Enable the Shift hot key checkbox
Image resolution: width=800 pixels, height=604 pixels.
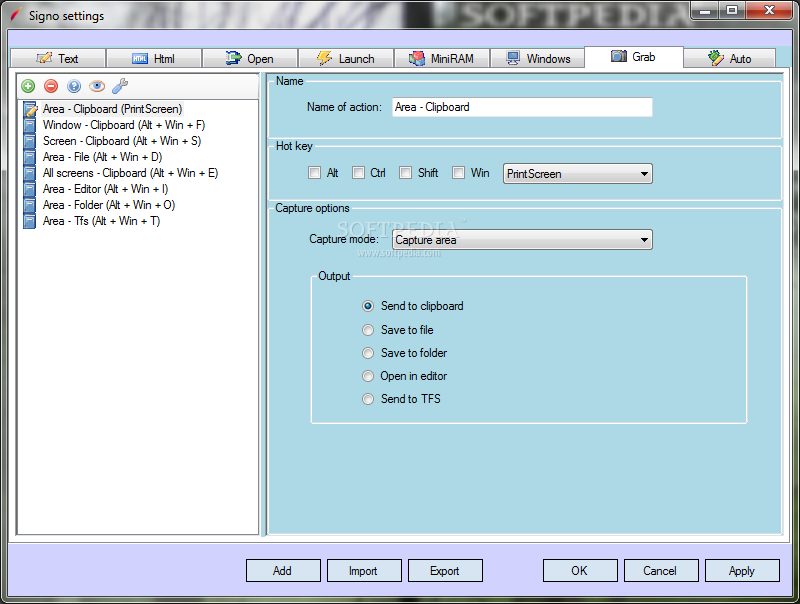[406, 173]
